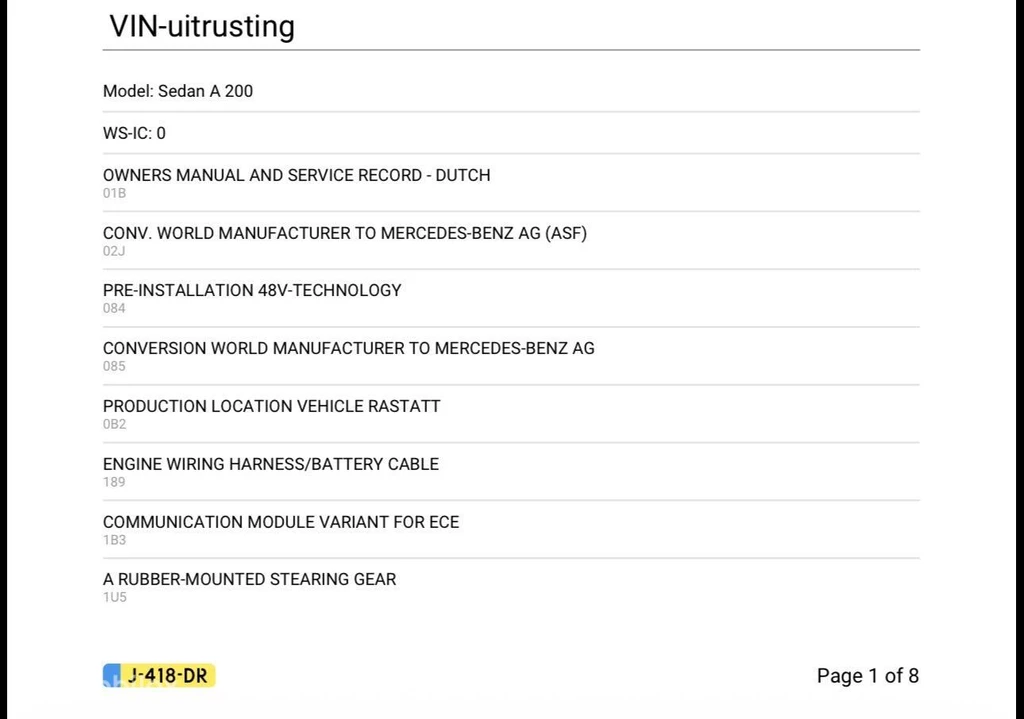Select the WS-IC: 0 line
This screenshot has height=719, width=1024.
pyautogui.click(x=134, y=133)
